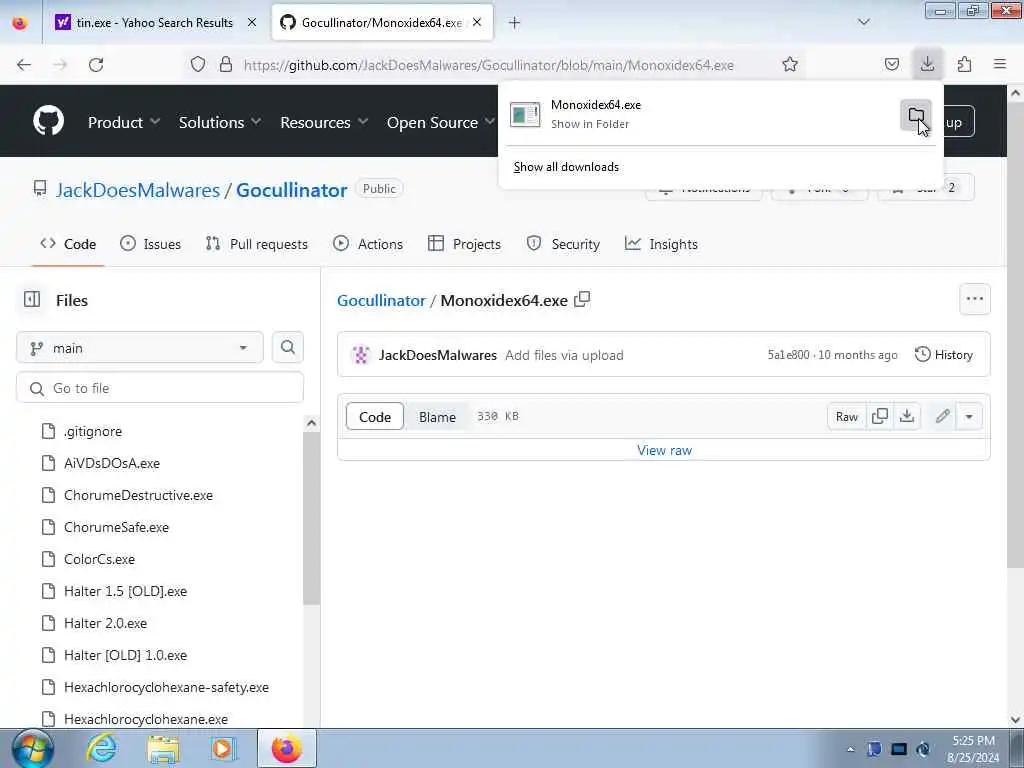Screen dimensions: 1024x768
Task: Open the file History link
Action: pos(944,355)
